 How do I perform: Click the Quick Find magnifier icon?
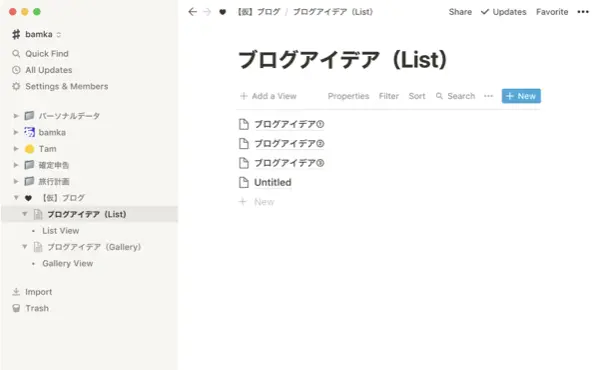click(x=16, y=54)
